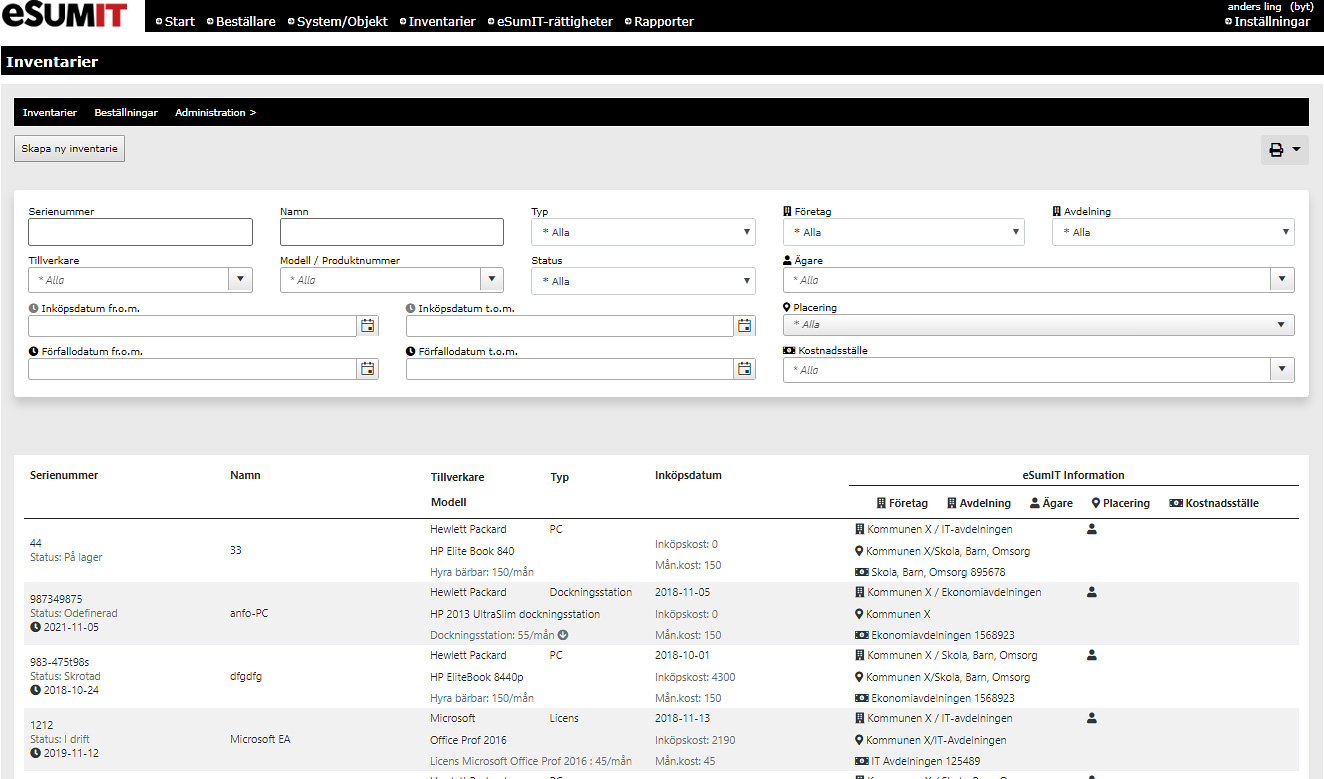This screenshot has height=779, width=1324.
Task: Switch to the Beställningar tab
Action: point(126,113)
